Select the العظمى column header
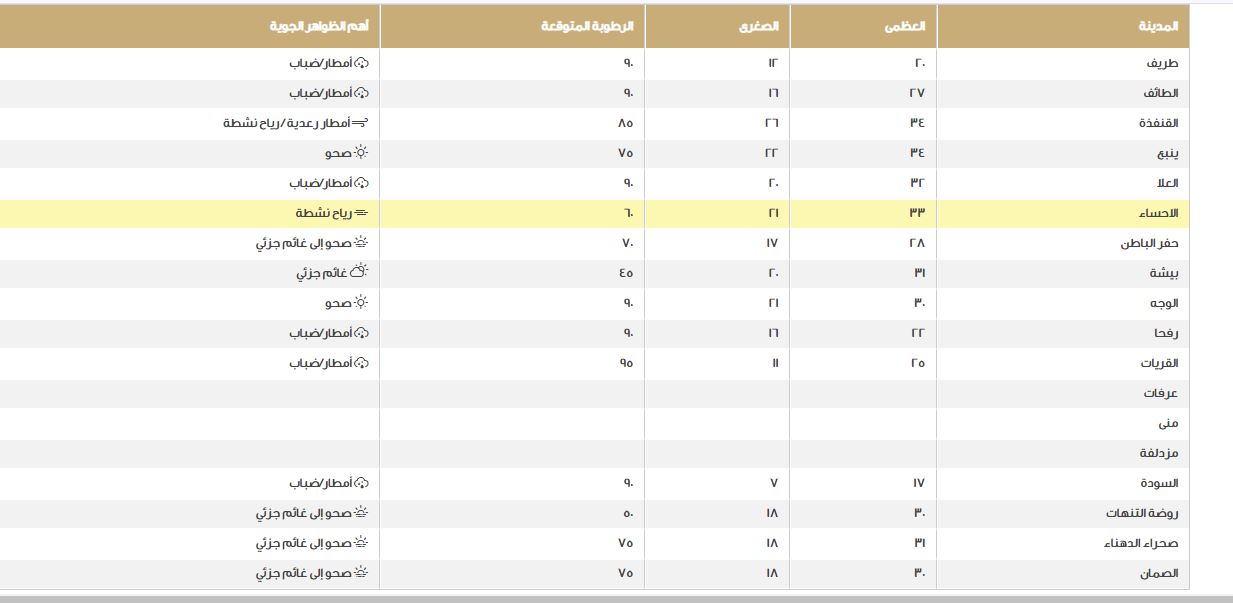The image size is (1233, 603). point(904,27)
